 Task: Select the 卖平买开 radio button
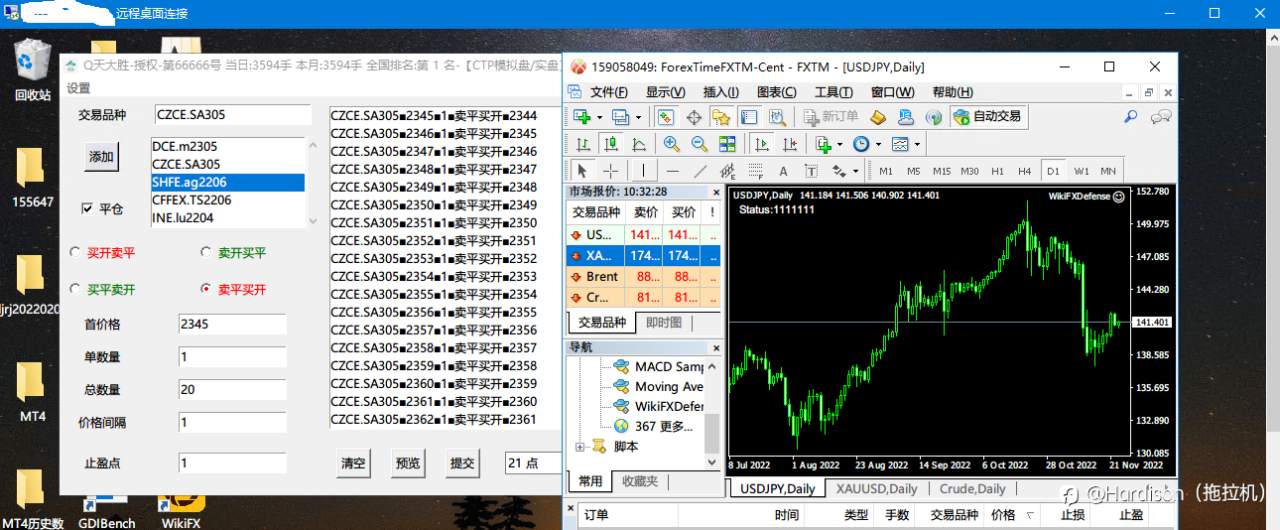coord(207,289)
